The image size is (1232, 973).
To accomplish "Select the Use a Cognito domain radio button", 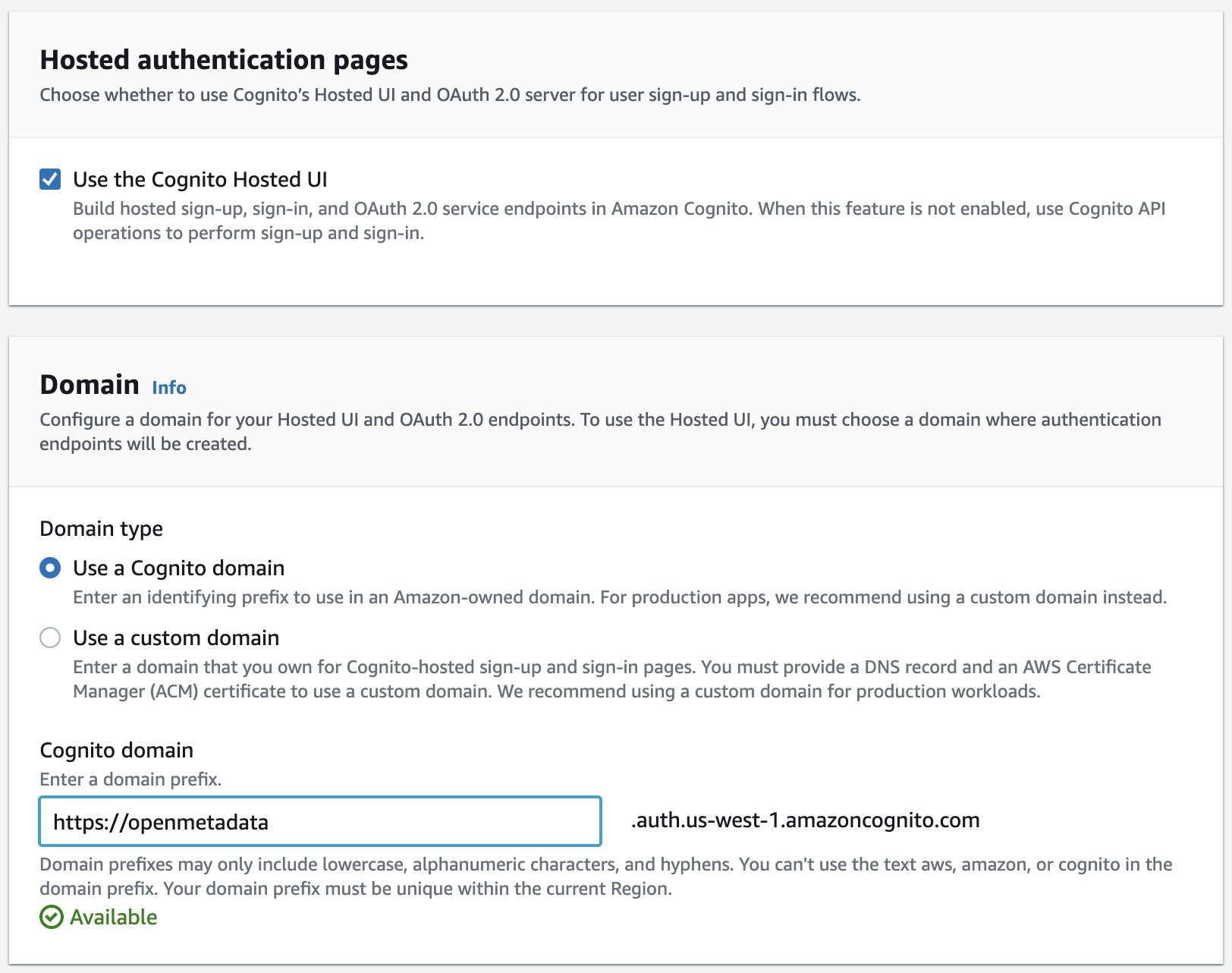I will coord(50,567).
